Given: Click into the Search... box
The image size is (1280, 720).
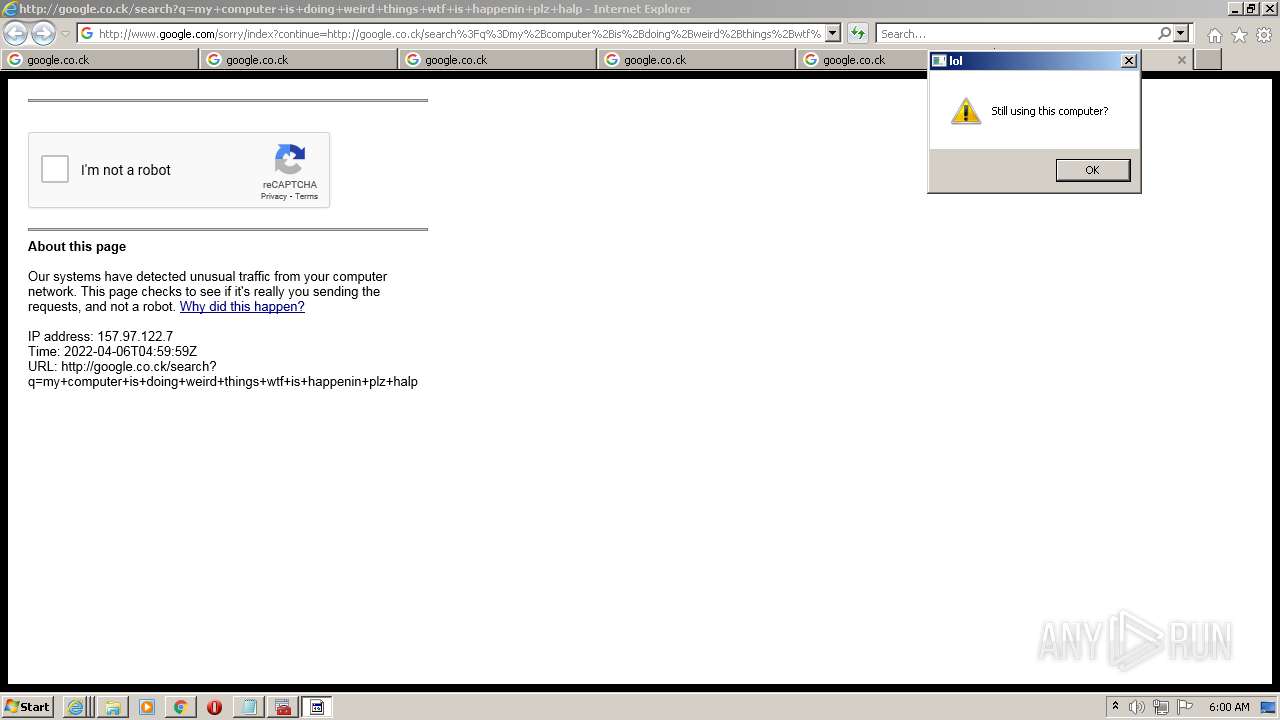Looking at the screenshot, I should click(x=1016, y=34).
